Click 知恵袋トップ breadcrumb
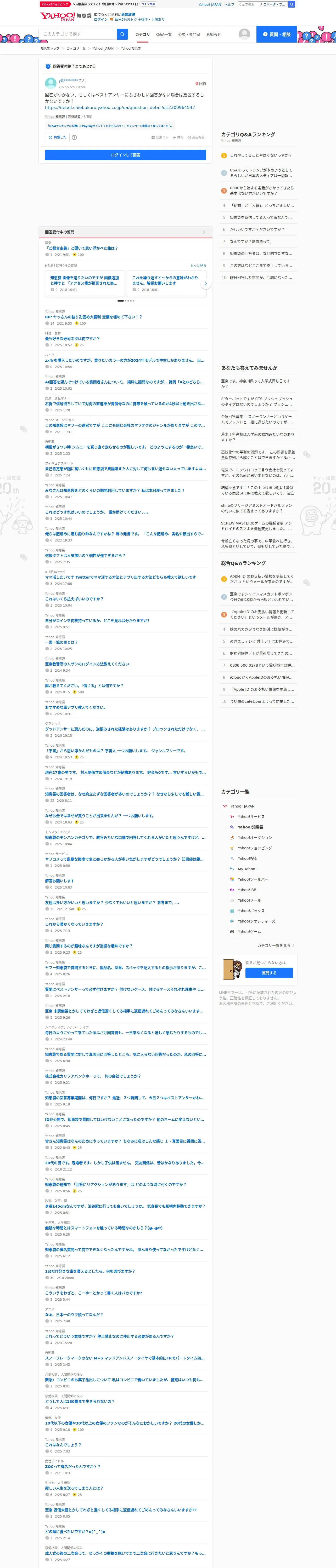 click(50, 48)
